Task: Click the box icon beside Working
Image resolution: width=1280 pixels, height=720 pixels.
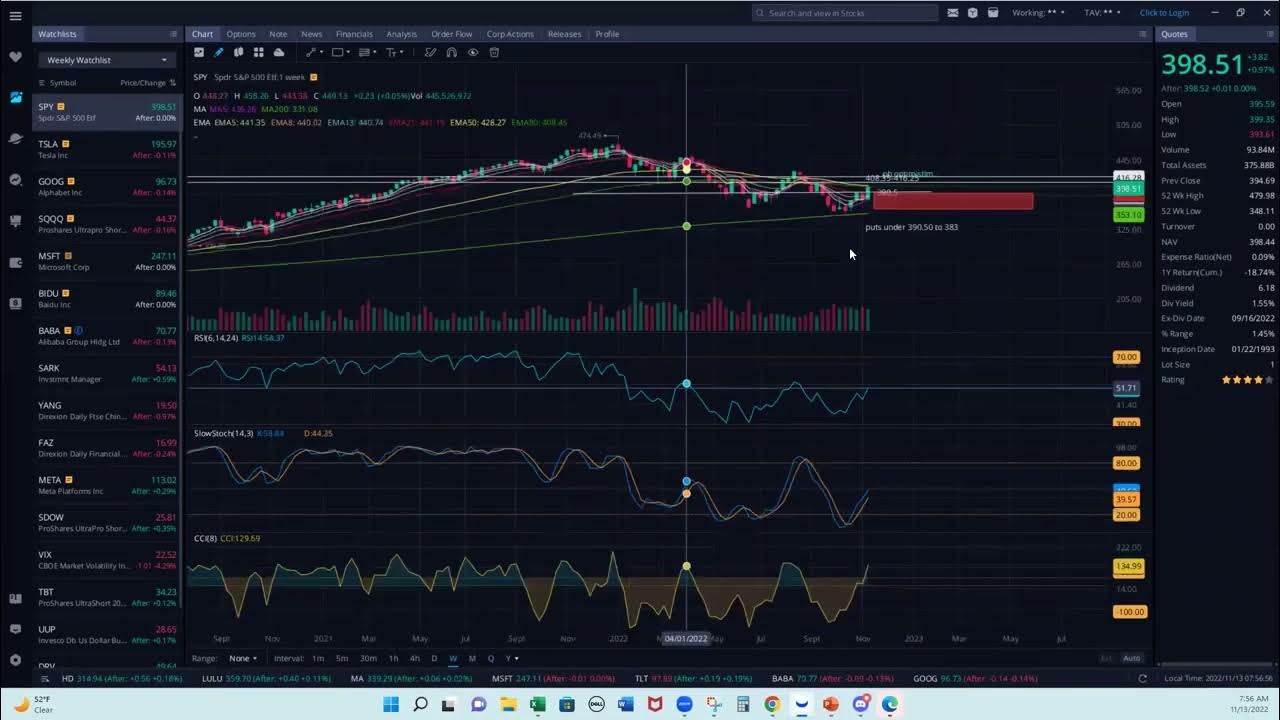Action: click(x=993, y=13)
